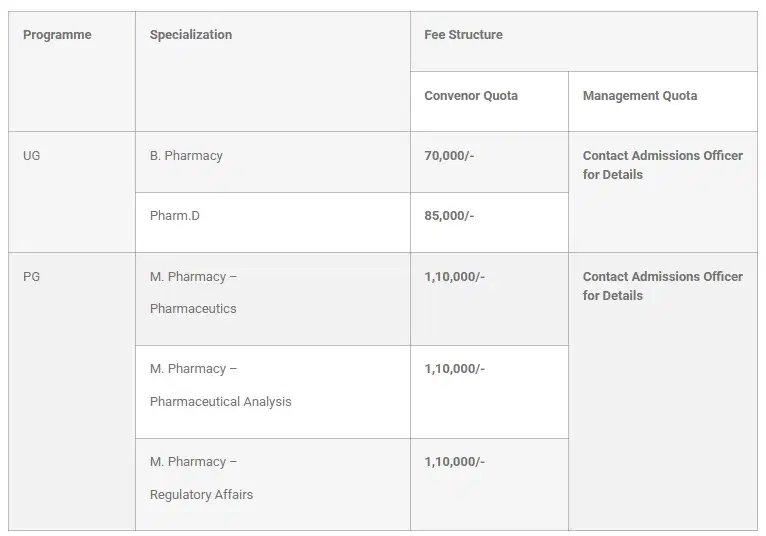The height and width of the screenshot is (536, 766).
Task: Open Contact Admissions Officer text in PG row
Action: point(662,286)
